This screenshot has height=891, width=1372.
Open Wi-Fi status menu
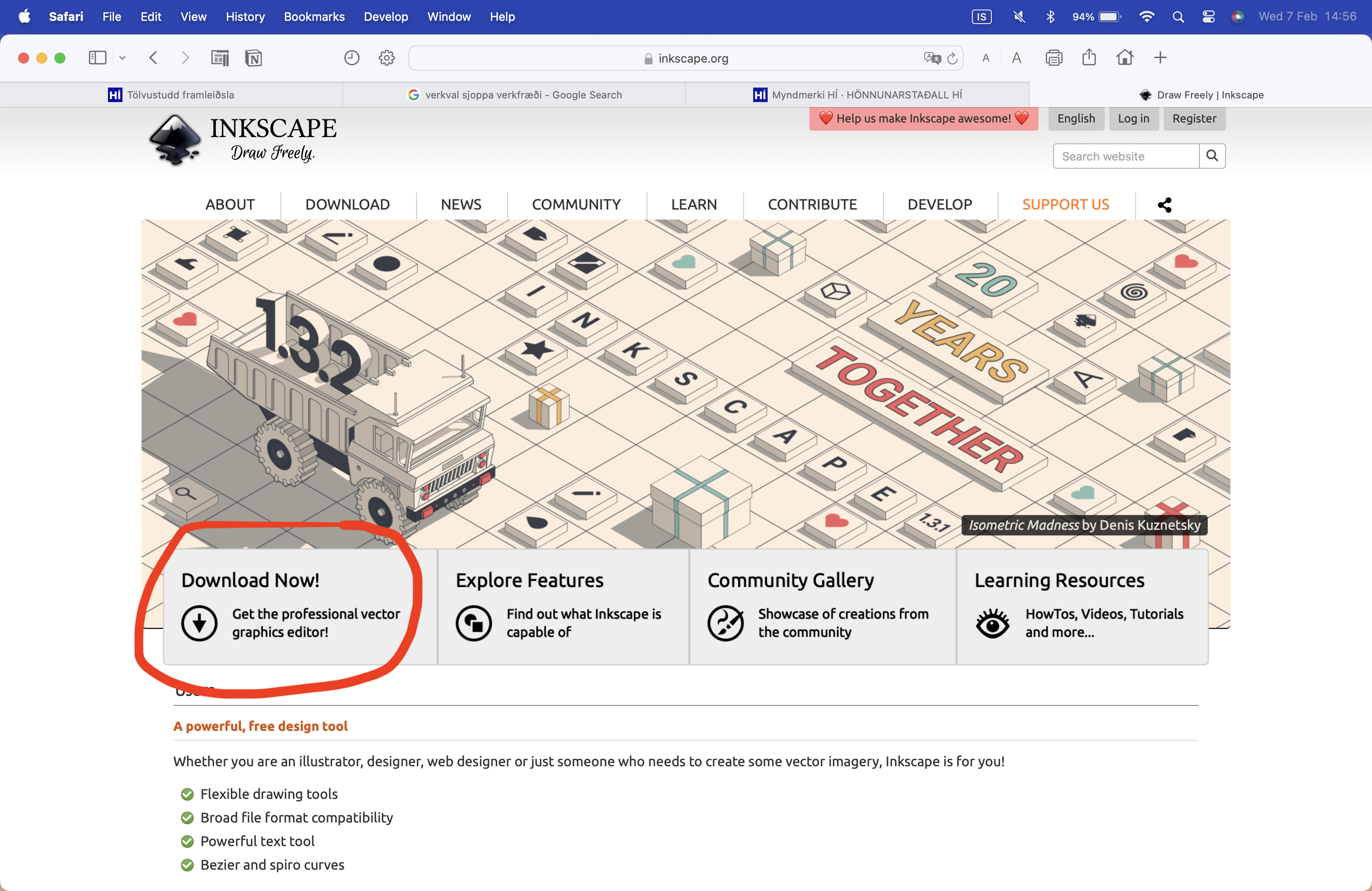pyautogui.click(x=1147, y=17)
